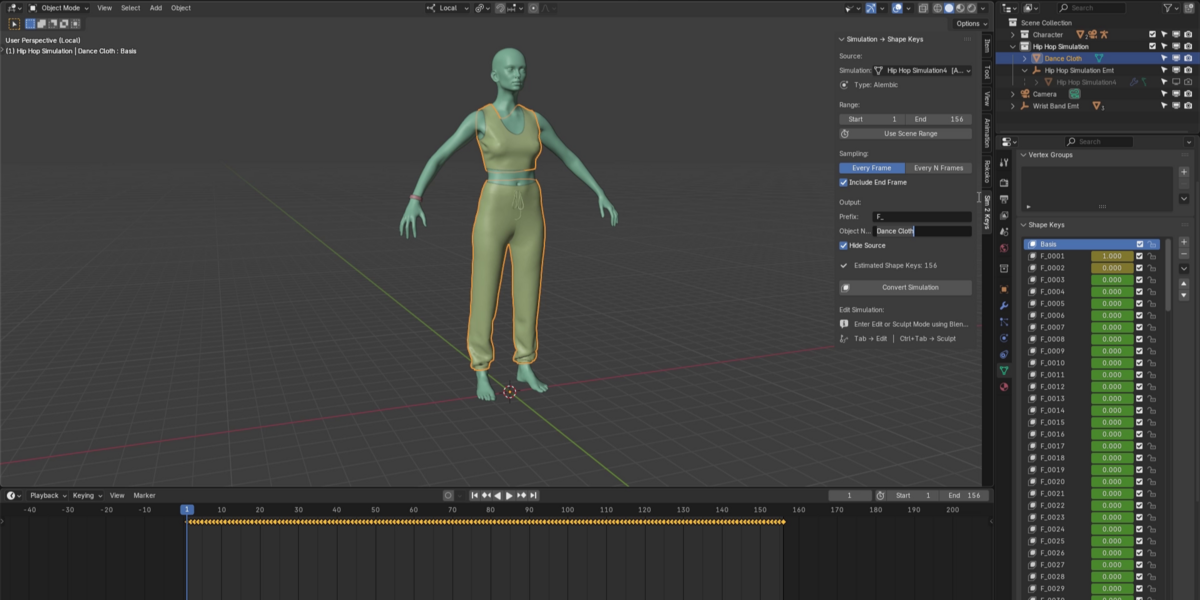Switch to solid viewport shading
Screen dimensions: 1200x600
(x=949, y=8)
